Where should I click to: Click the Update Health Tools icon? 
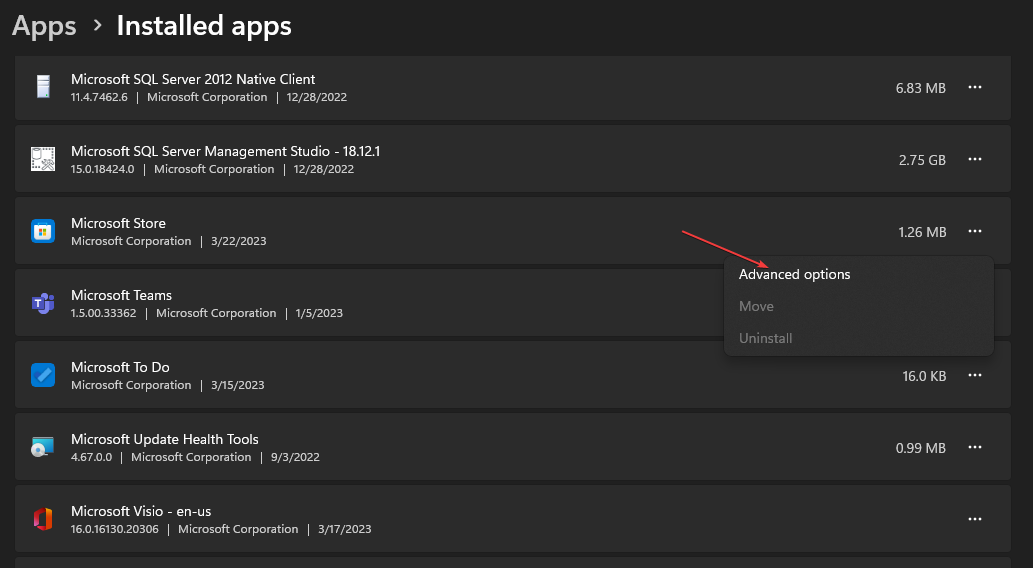43,447
